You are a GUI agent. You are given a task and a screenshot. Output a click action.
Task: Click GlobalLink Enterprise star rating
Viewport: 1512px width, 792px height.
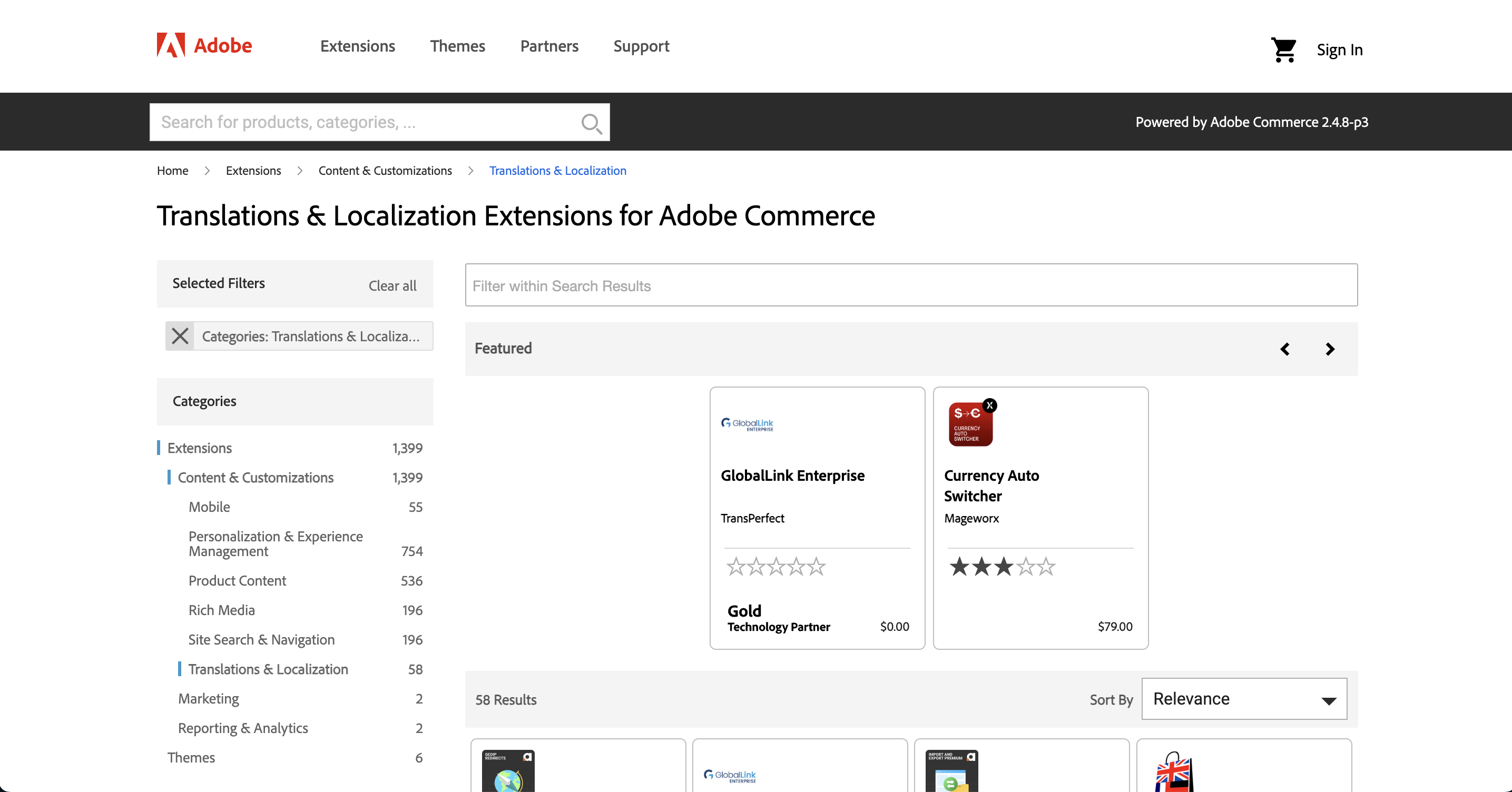(x=776, y=567)
